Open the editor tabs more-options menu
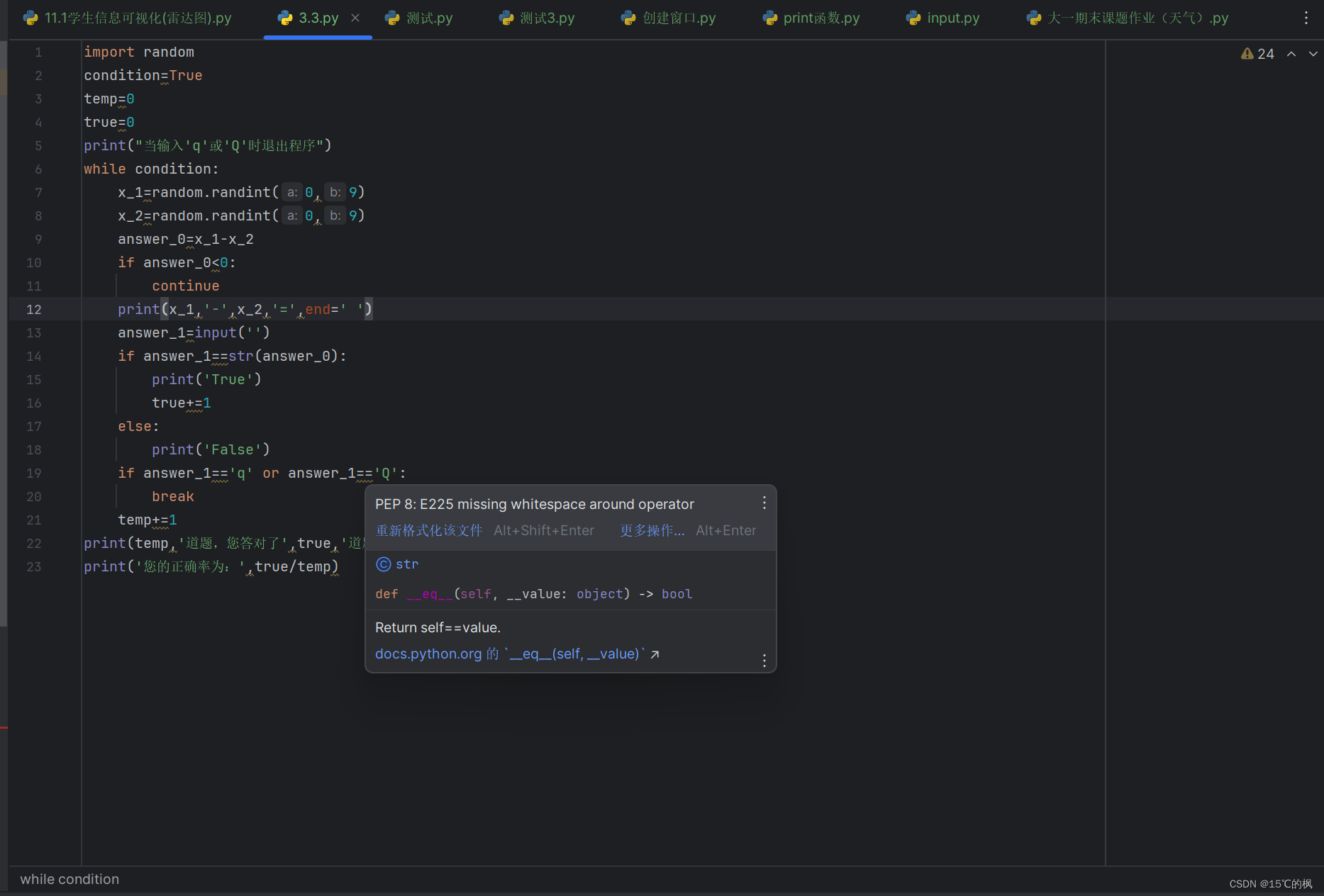 pyautogui.click(x=1306, y=18)
